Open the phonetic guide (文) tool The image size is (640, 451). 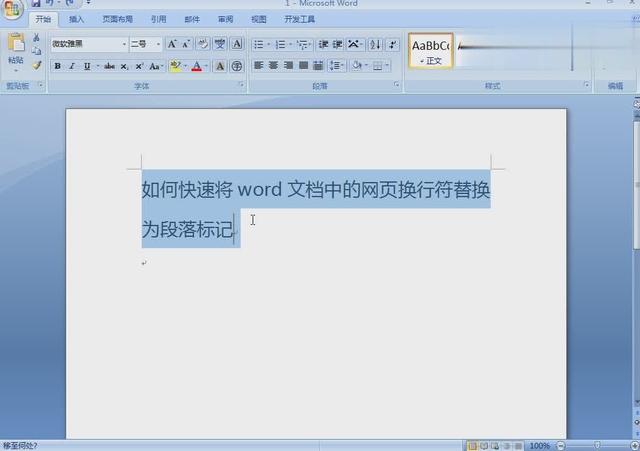[220, 44]
